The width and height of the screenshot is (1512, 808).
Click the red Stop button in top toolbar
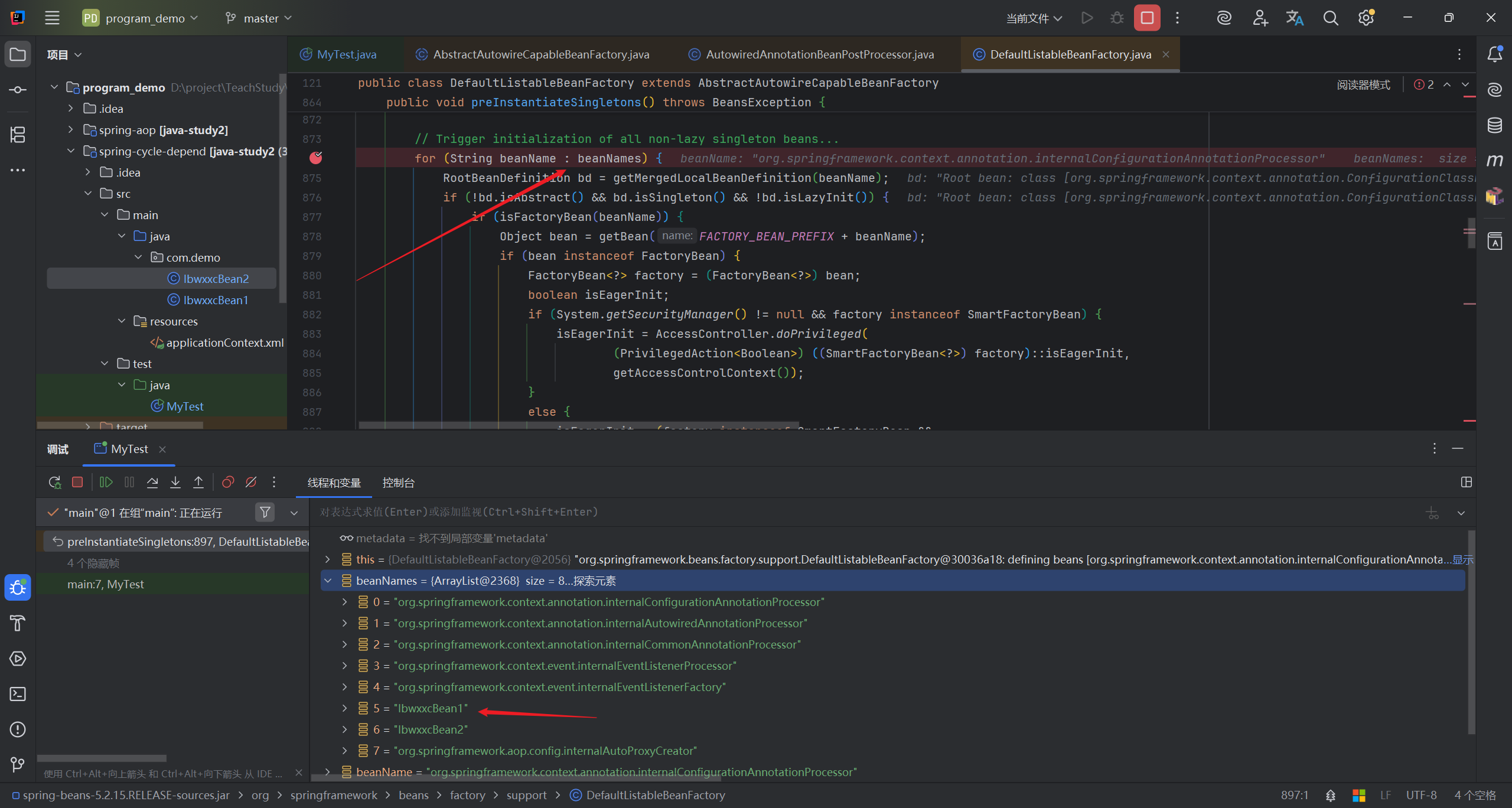click(x=1146, y=18)
